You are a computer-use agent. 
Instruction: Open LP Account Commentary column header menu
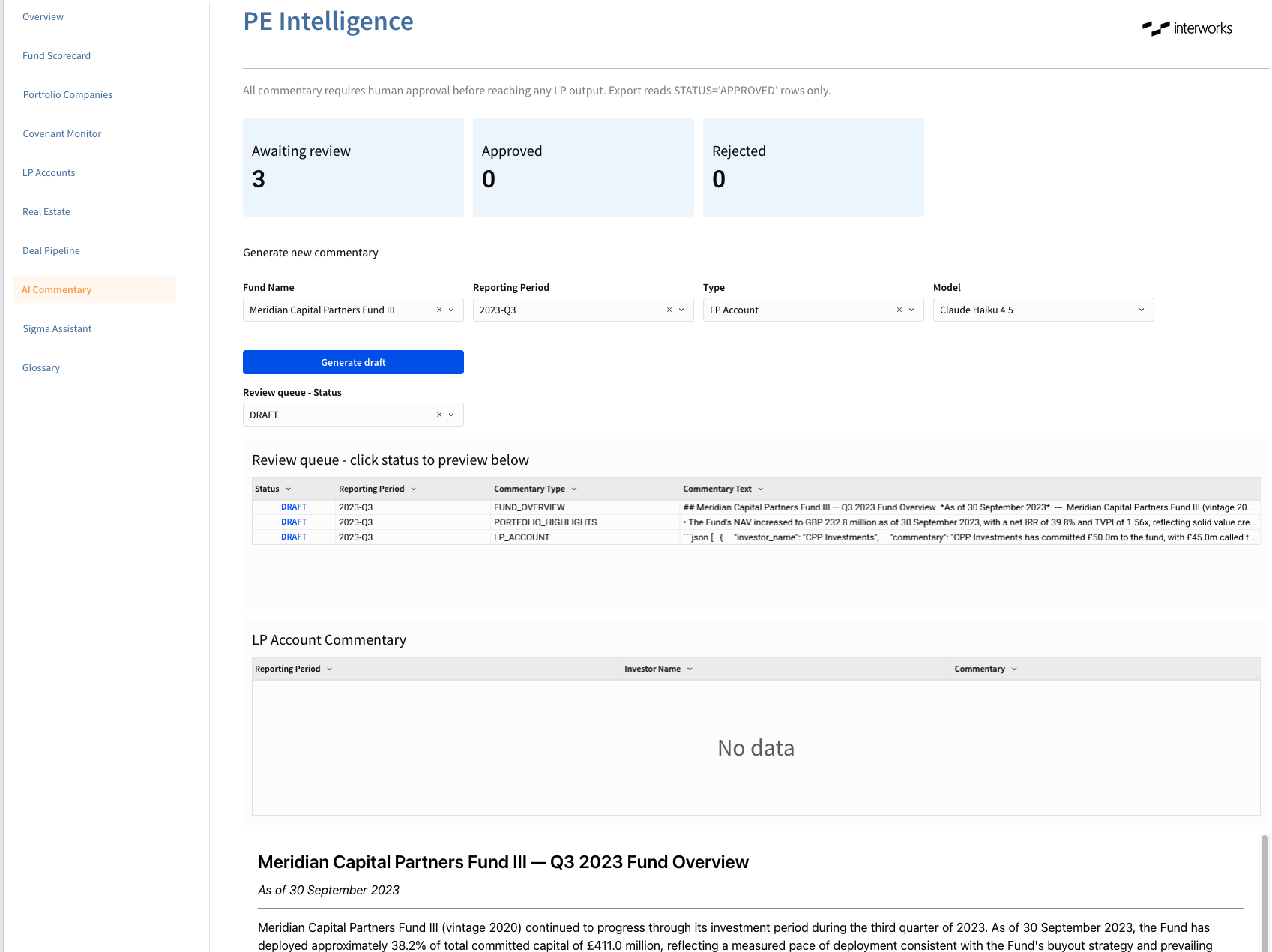(x=1014, y=669)
